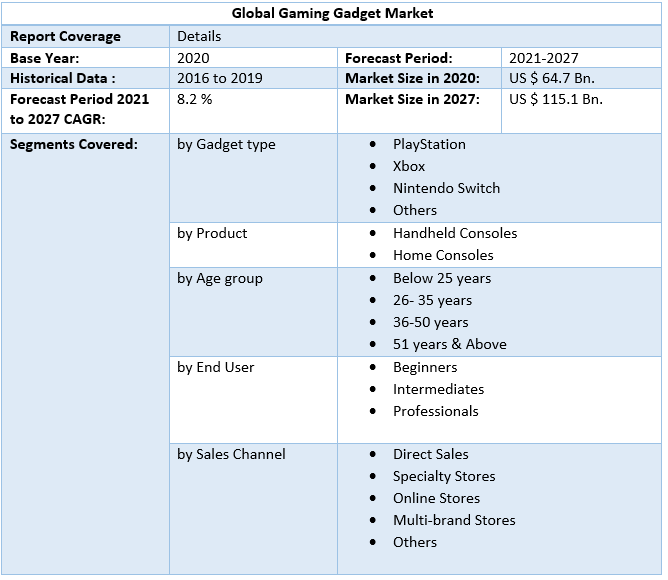Select the Multi-brand Stores entry
The height and width of the screenshot is (580, 668).
click(454, 520)
